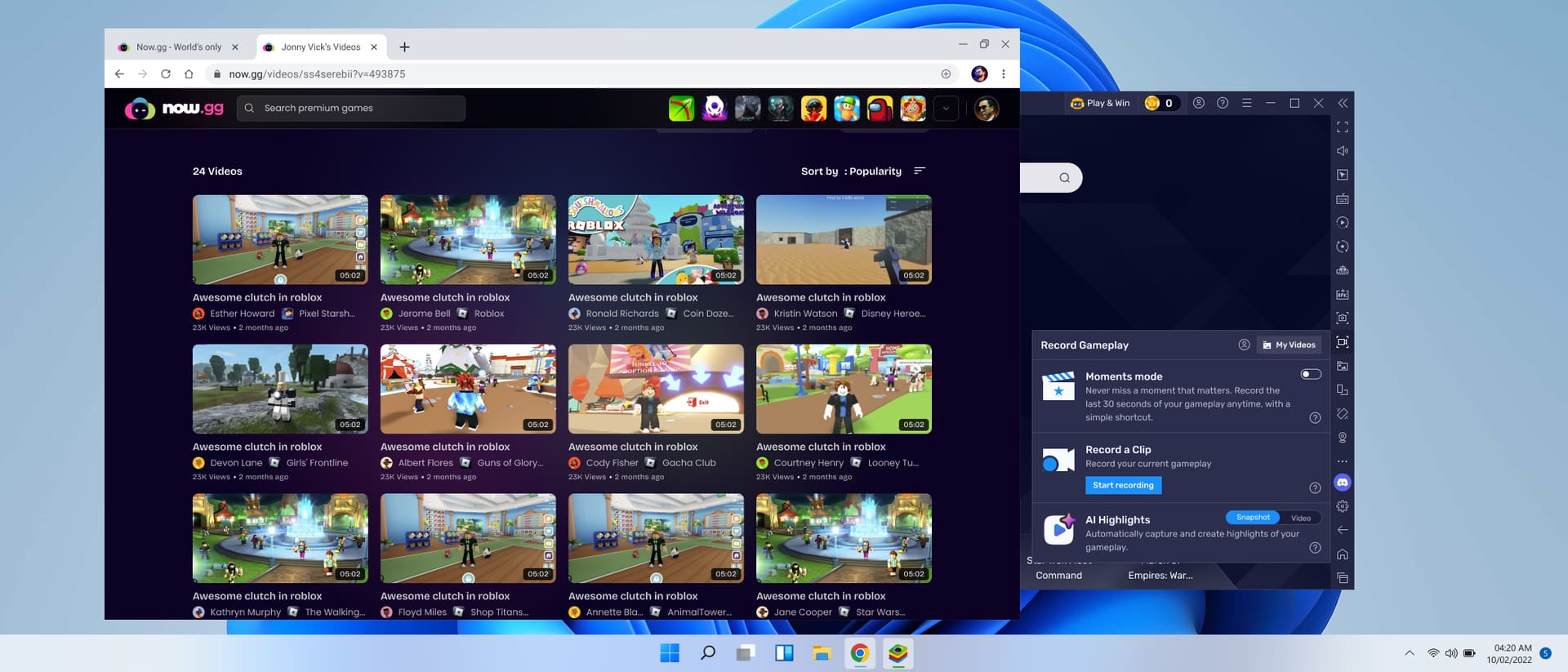The height and width of the screenshot is (672, 1568).
Task: Open the Stumble Guys game icon in header
Action: [x=847, y=109]
